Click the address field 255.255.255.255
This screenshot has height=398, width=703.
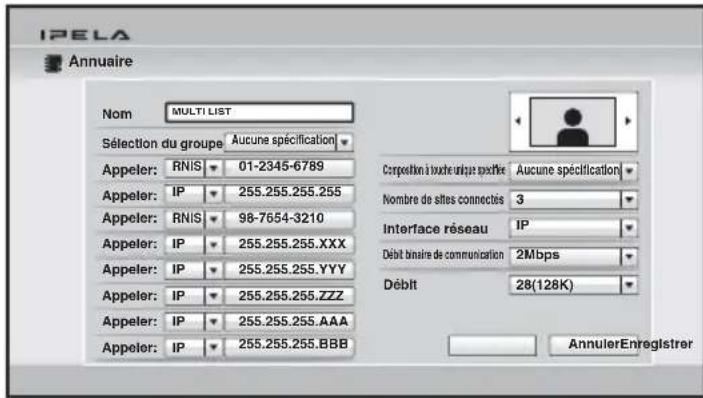[289, 193]
